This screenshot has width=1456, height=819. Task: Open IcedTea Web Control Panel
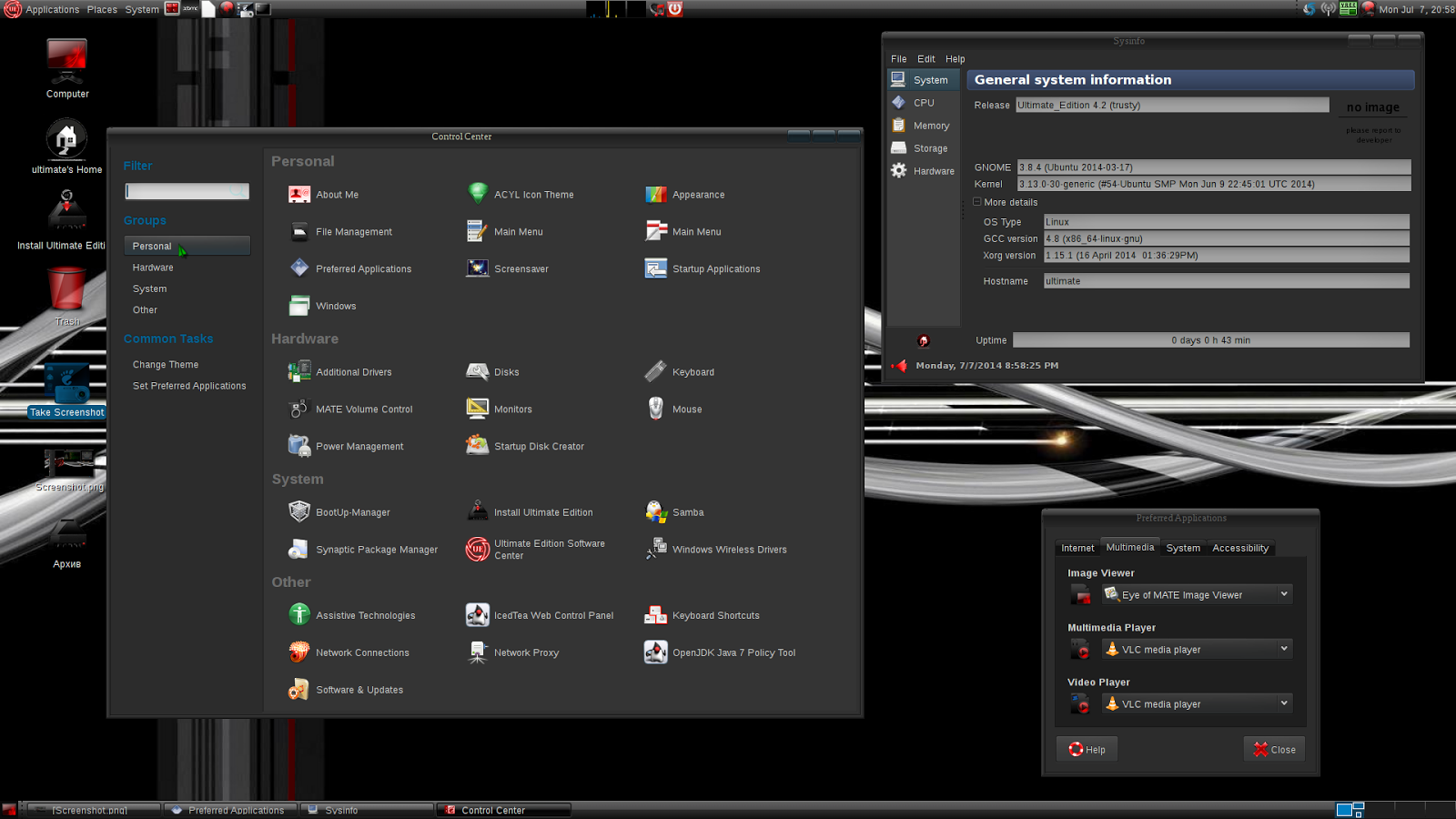541,616
